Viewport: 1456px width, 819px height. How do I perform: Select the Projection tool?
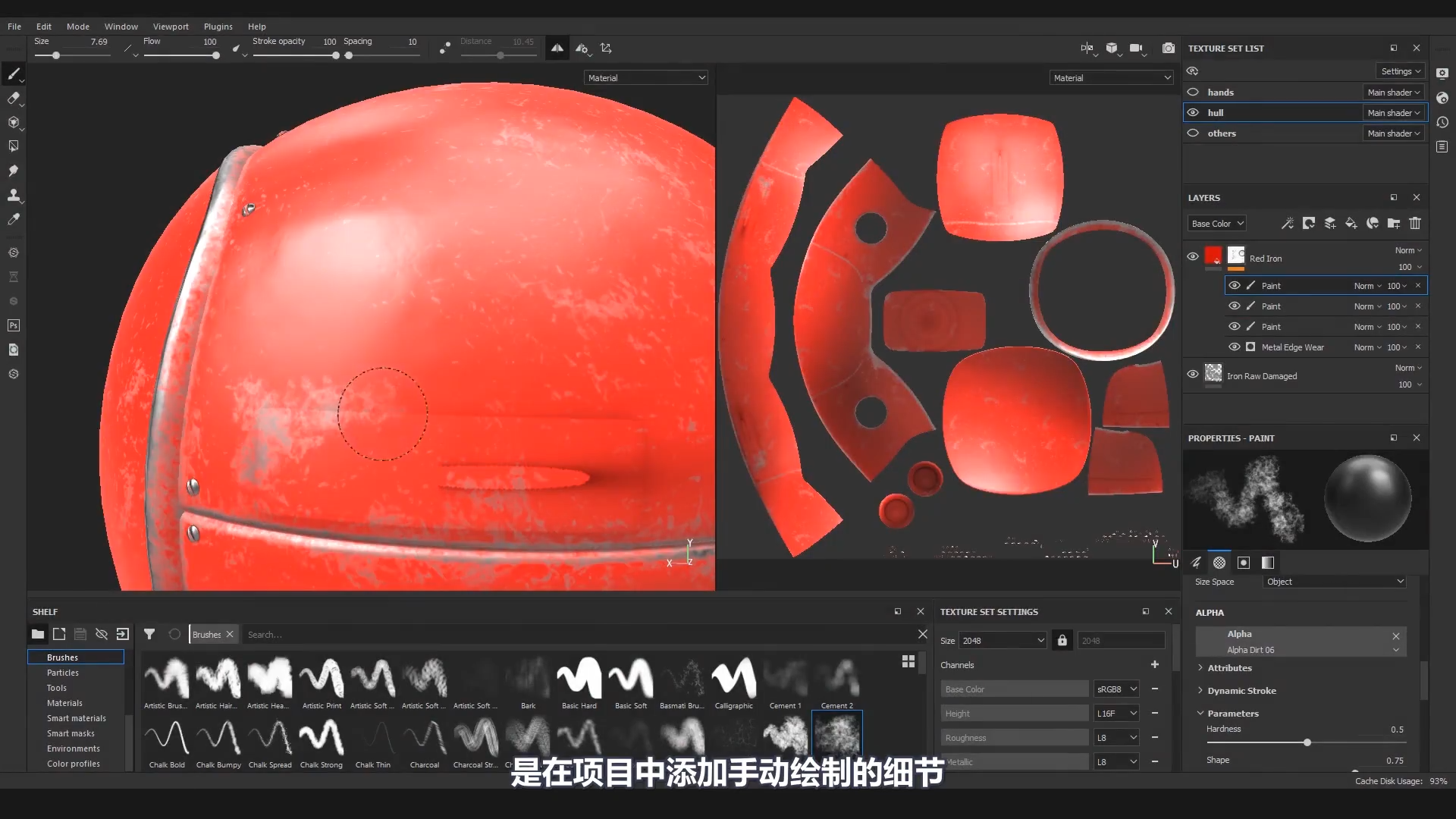pos(13,122)
